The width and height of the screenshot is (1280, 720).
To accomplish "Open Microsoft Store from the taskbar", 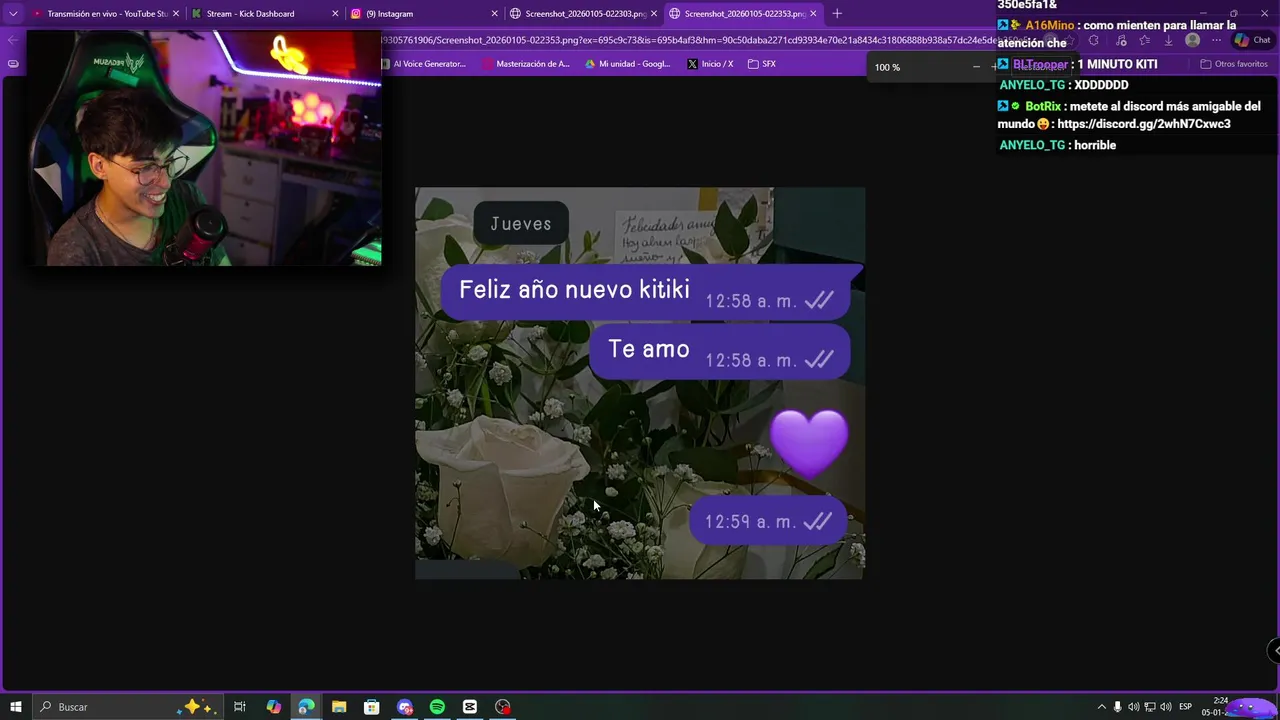I will [372, 707].
